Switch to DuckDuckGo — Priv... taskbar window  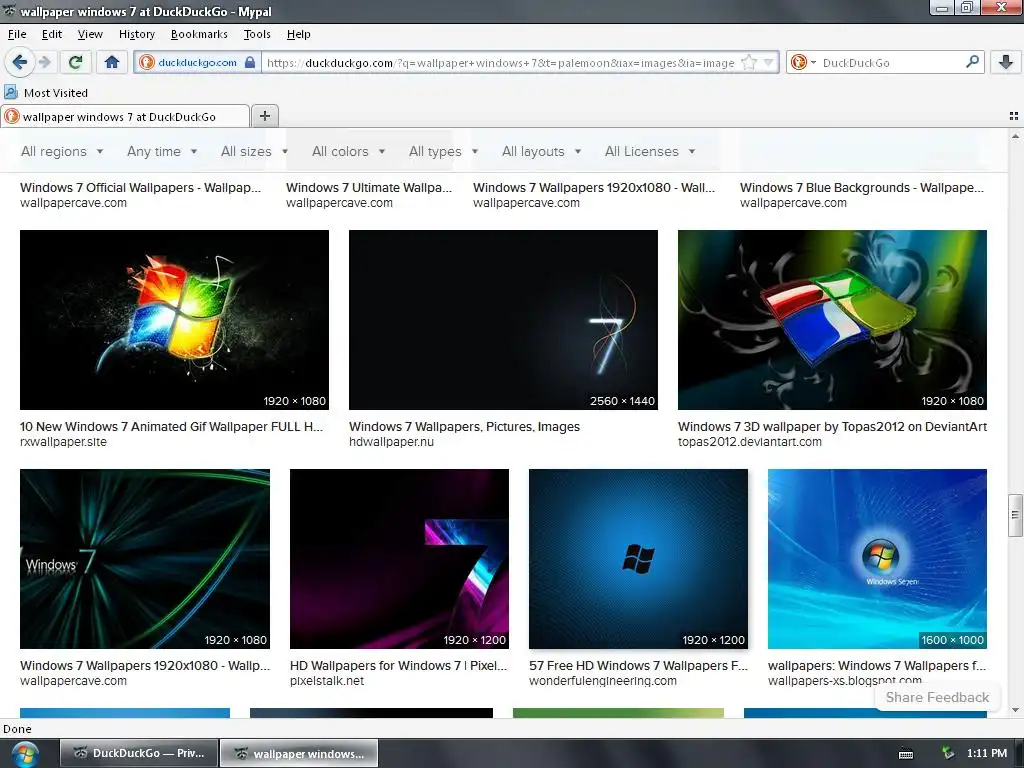(x=138, y=753)
